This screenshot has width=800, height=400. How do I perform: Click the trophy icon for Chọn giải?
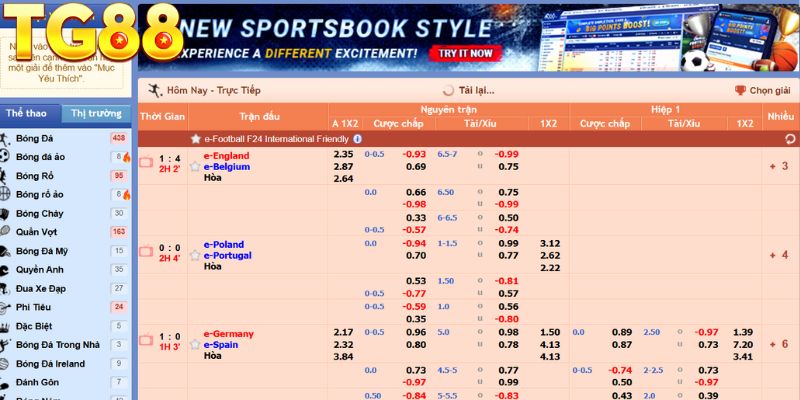[x=740, y=90]
